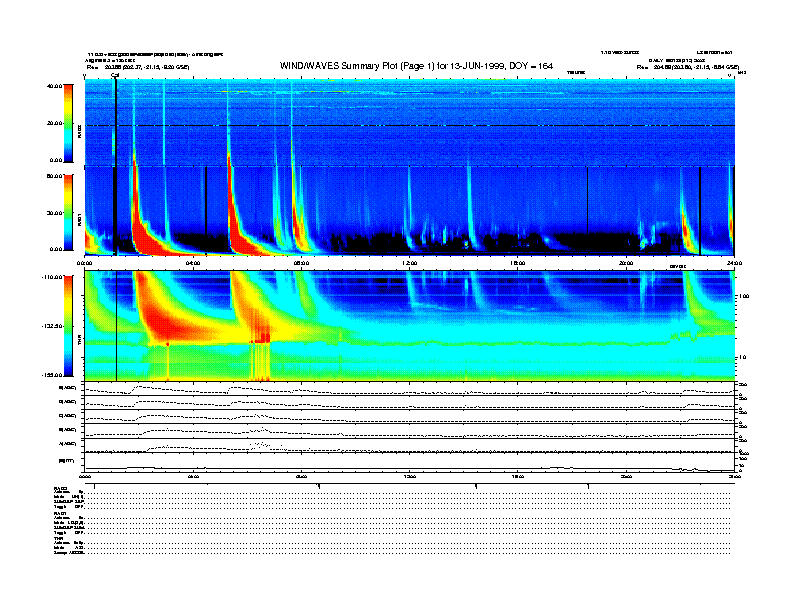Click the 12:00 tick label below RAD1 panel

[409, 263]
